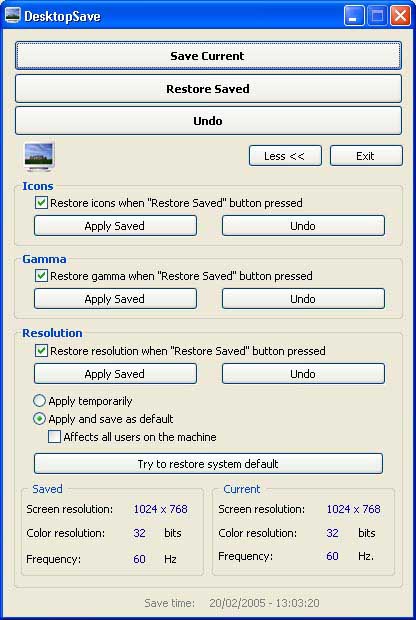The height and width of the screenshot is (620, 416).
Task: Click the Restore Saved button
Action: click(x=208, y=89)
